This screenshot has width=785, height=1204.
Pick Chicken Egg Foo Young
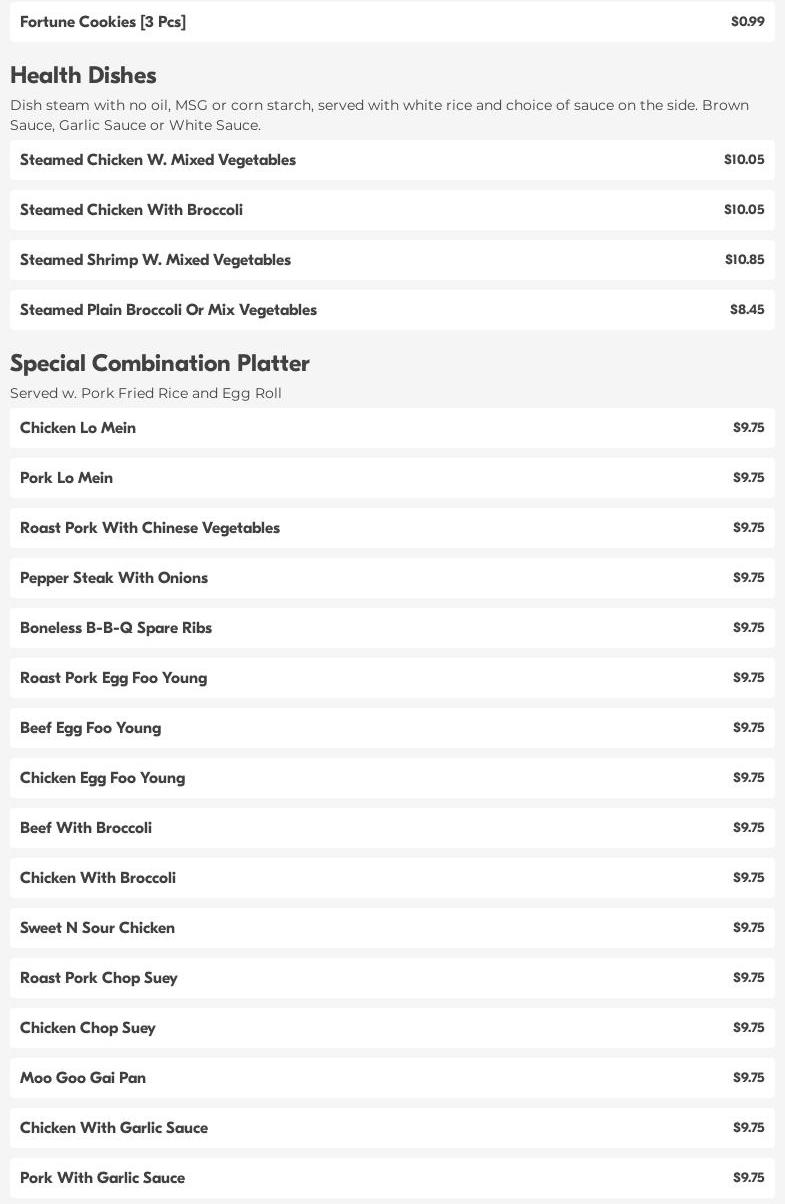coord(102,778)
